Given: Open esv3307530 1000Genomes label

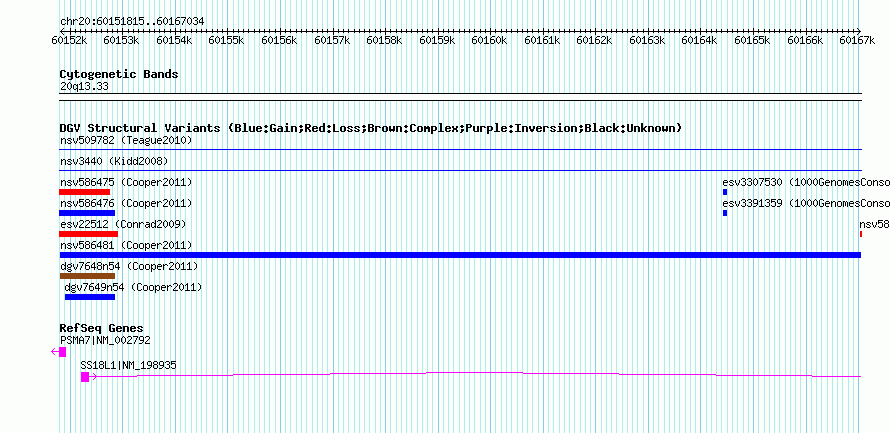Looking at the screenshot, I should pyautogui.click(x=806, y=182).
